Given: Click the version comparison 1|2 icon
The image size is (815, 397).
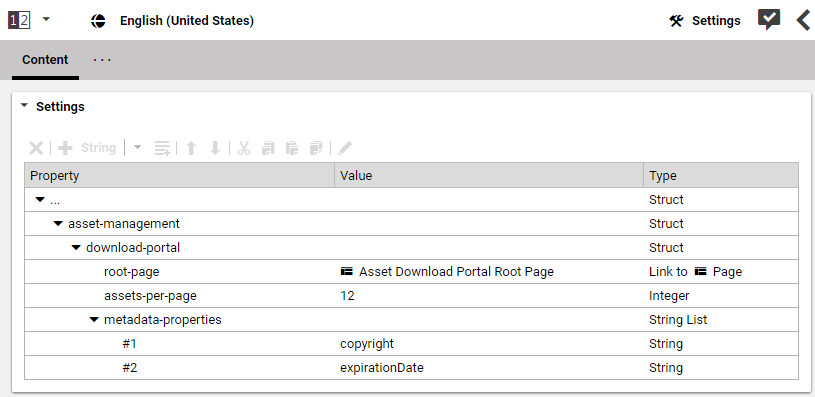Looking at the screenshot, I should pos(19,21).
